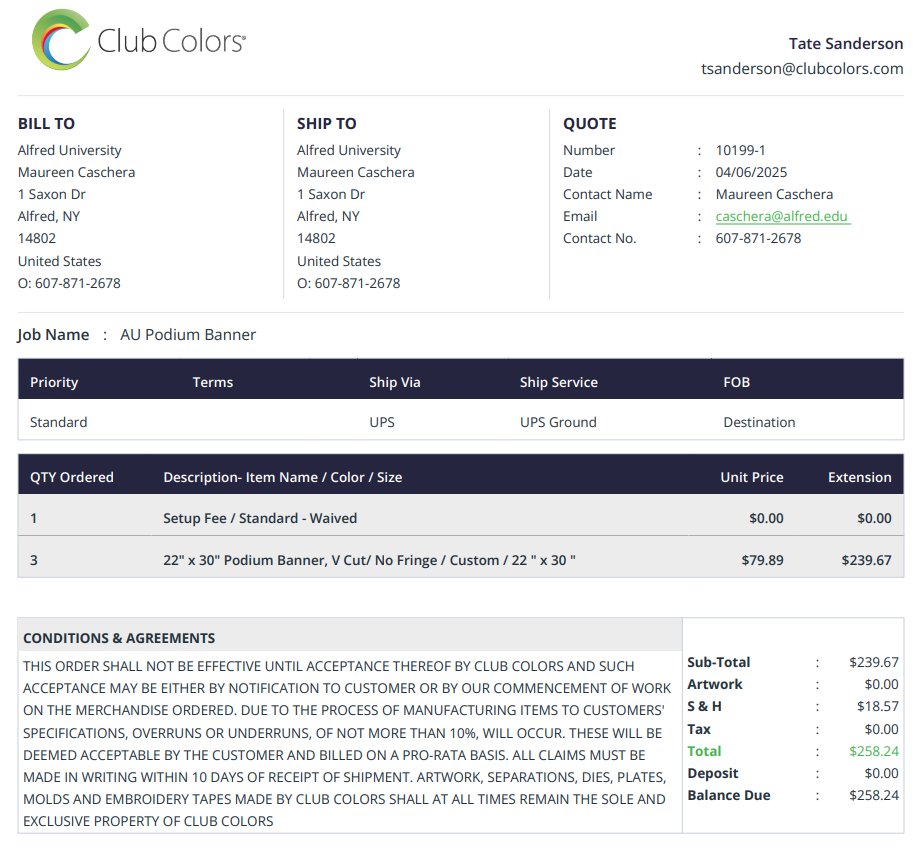The height and width of the screenshot is (855, 920).
Task: Click the Description- Item Name header
Action: [x=282, y=478]
